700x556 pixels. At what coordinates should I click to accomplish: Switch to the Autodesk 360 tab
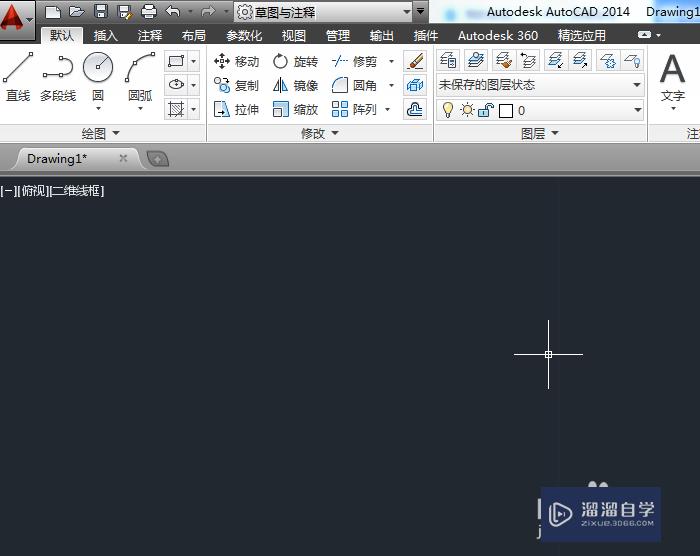(x=498, y=35)
